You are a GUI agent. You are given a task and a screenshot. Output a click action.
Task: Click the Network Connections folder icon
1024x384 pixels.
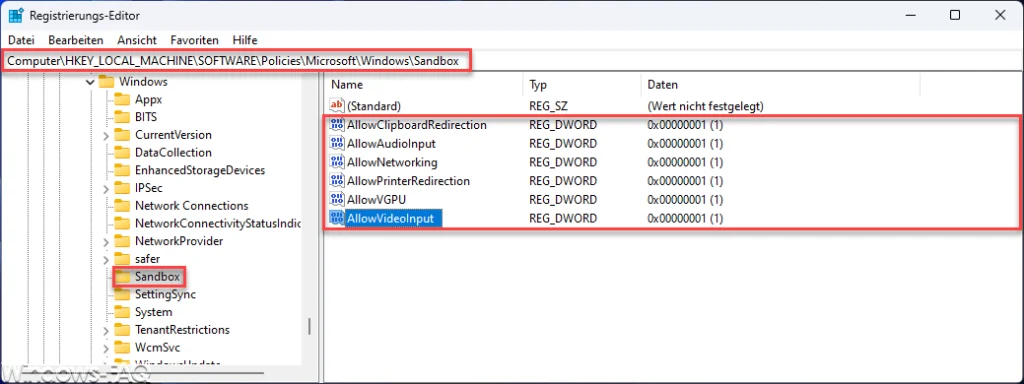[x=122, y=206]
